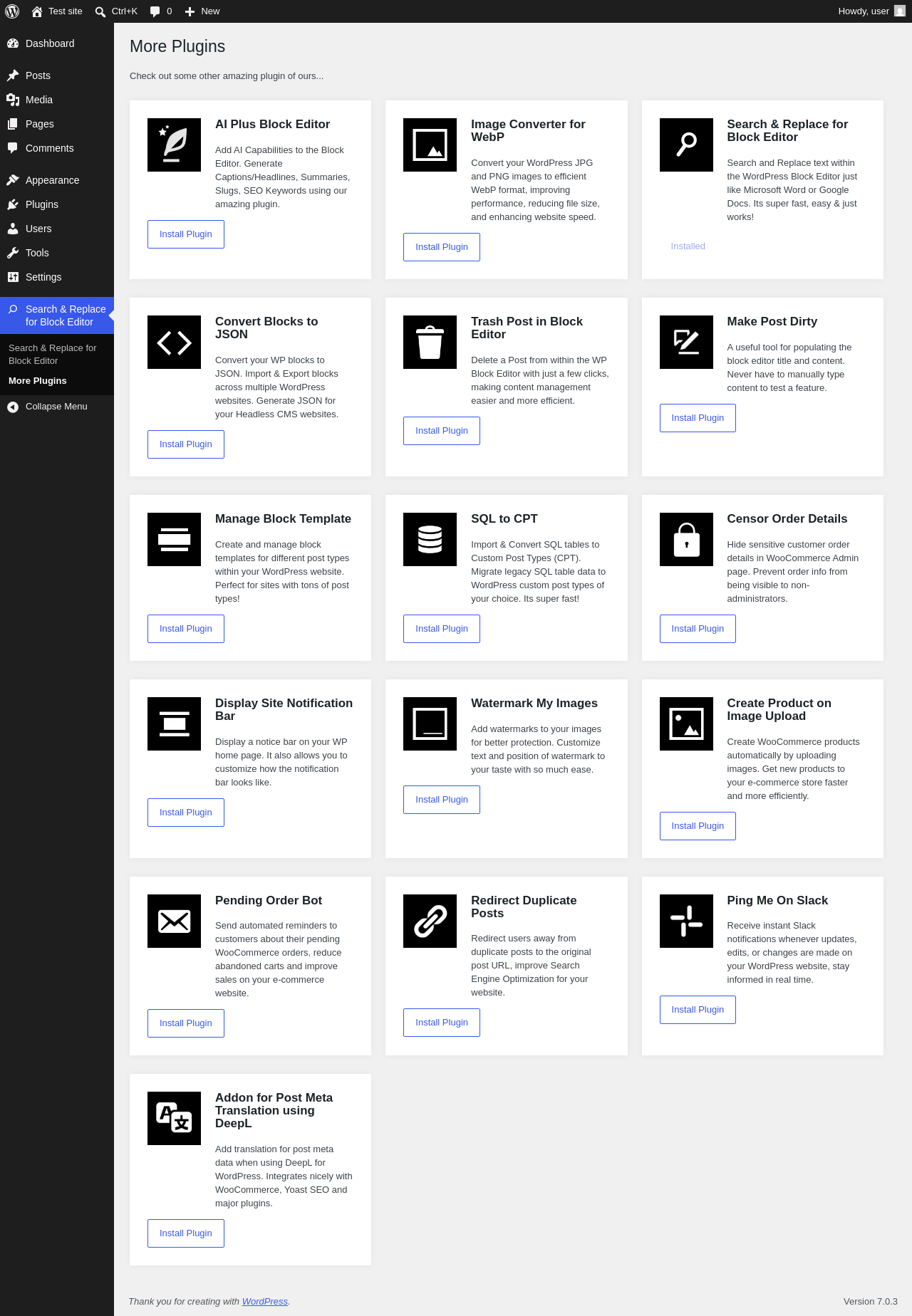This screenshot has height=1316, width=912.
Task: Install the Display Site Notification Bar plugin
Action: pos(186,813)
